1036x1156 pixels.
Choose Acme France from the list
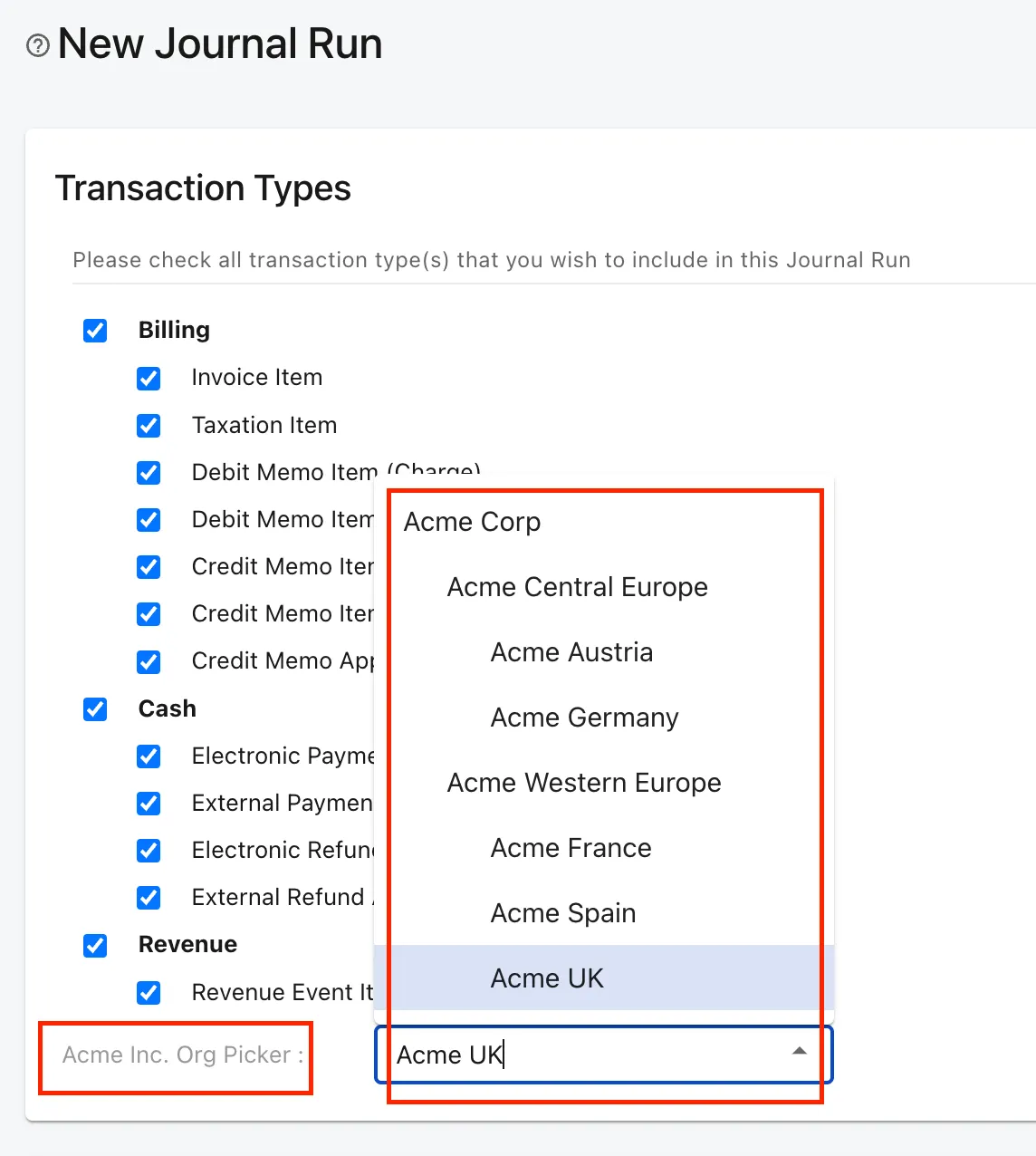(604, 848)
